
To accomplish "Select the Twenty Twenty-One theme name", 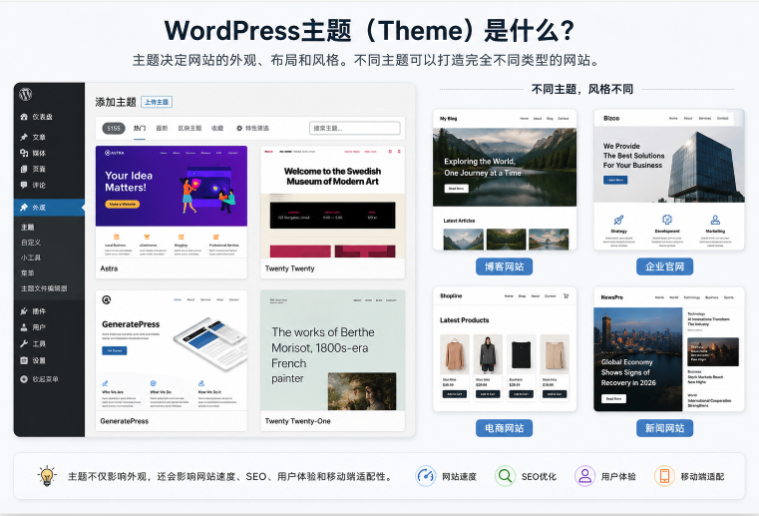I will tap(298, 421).
